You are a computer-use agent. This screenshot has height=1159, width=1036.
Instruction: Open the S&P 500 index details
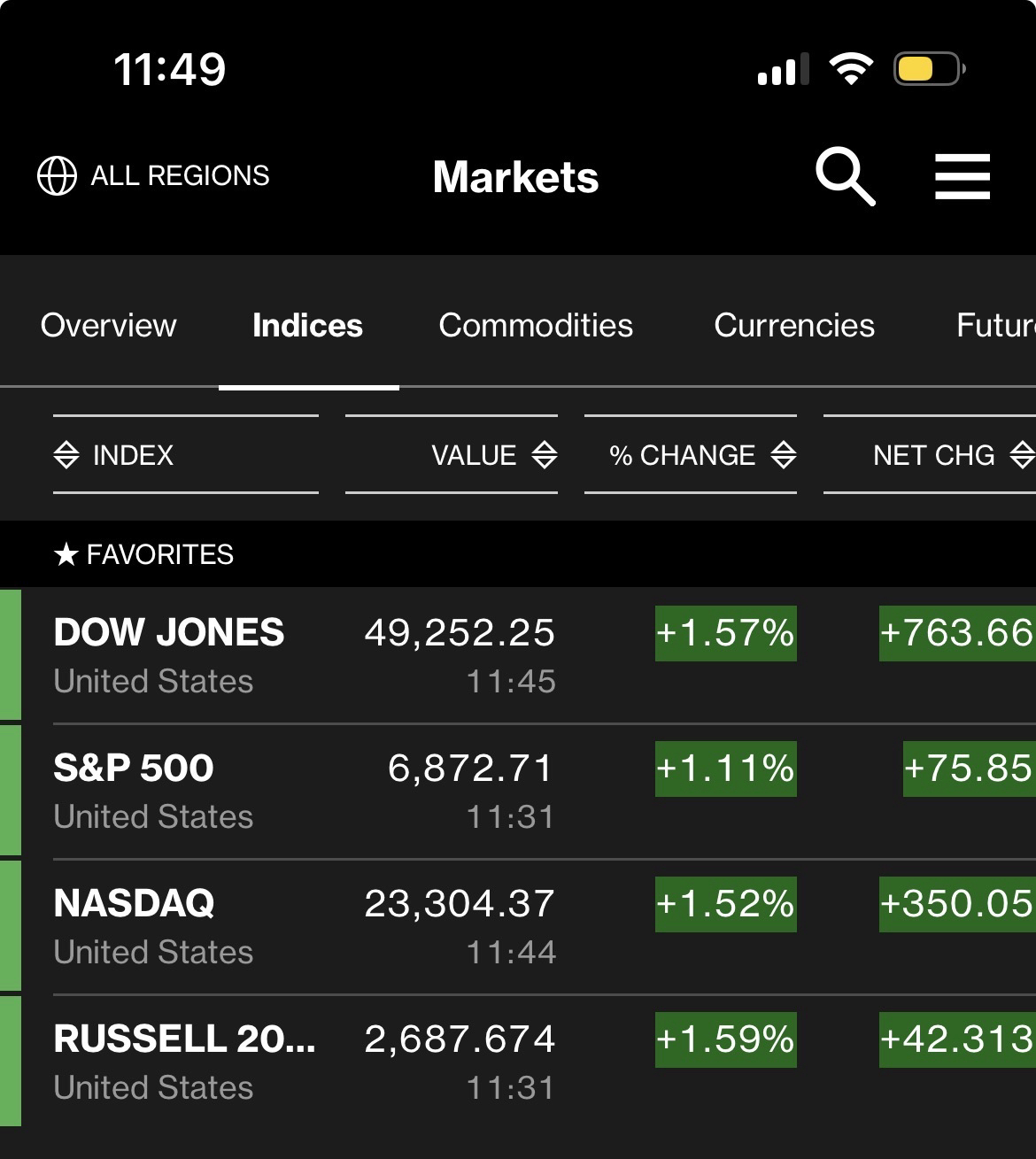coord(133,769)
